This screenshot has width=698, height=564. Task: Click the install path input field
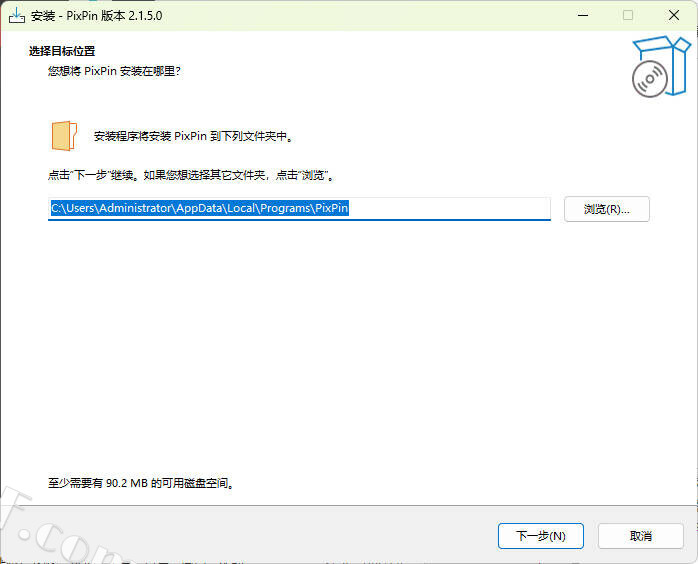pyautogui.click(x=299, y=208)
